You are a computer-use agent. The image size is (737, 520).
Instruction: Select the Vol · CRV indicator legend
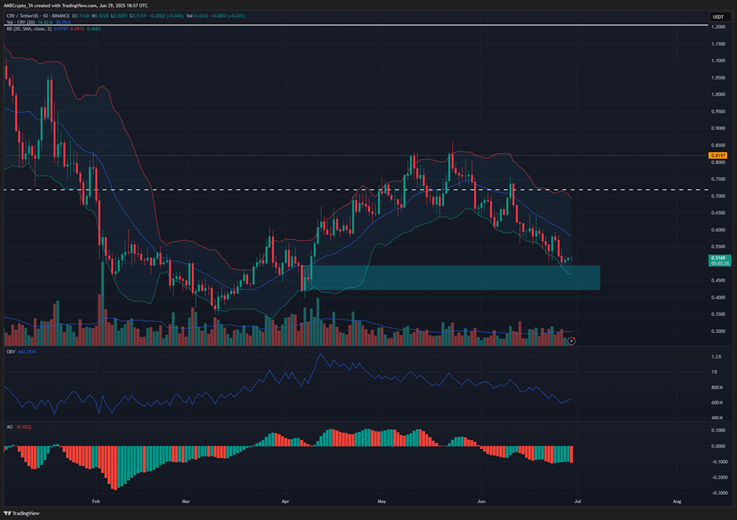(21, 22)
